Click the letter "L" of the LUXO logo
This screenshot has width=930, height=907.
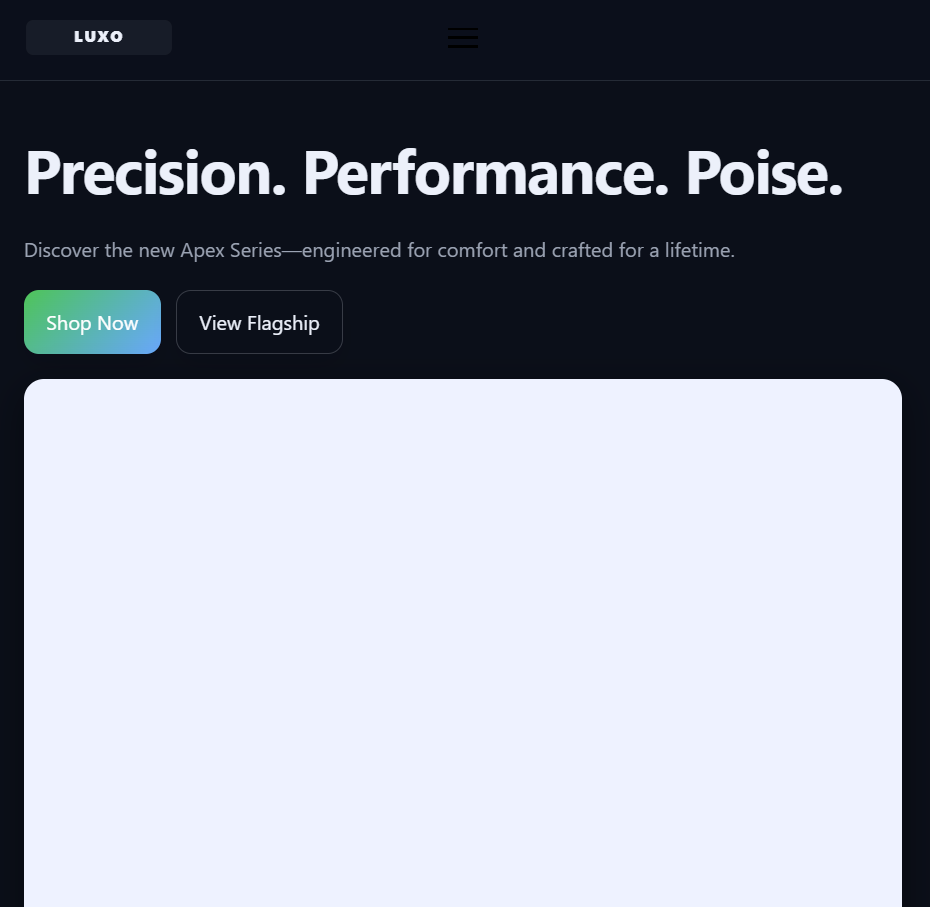[78, 37]
